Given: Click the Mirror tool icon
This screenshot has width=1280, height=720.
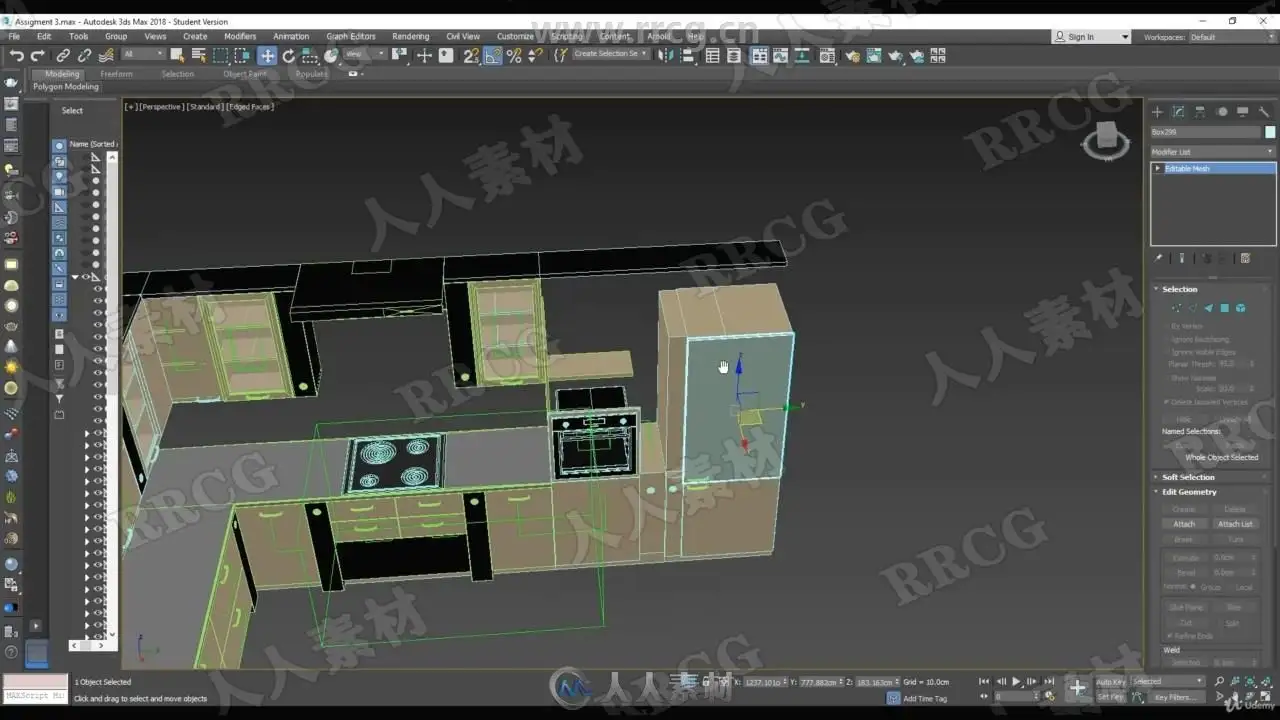Looking at the screenshot, I should pyautogui.click(x=666, y=56).
